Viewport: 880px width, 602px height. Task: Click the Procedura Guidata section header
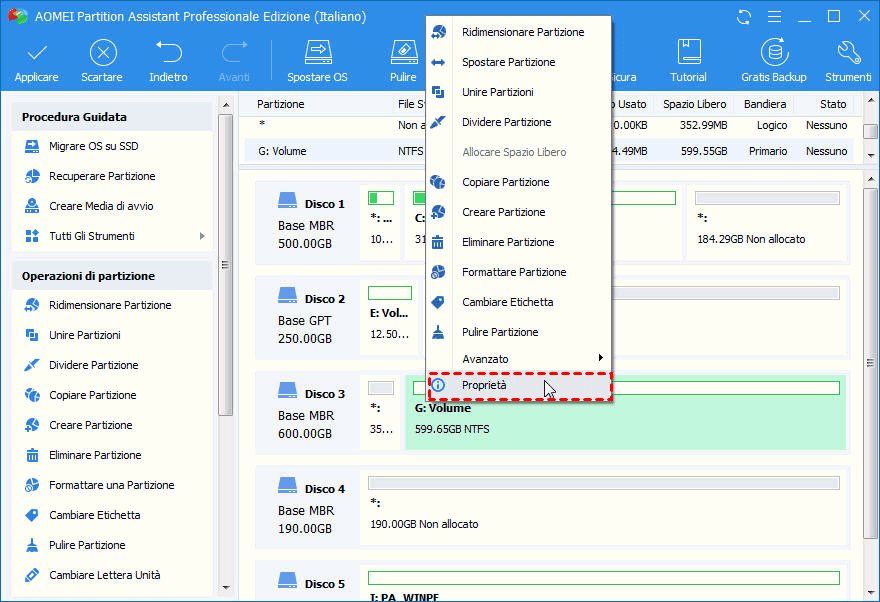point(112,117)
